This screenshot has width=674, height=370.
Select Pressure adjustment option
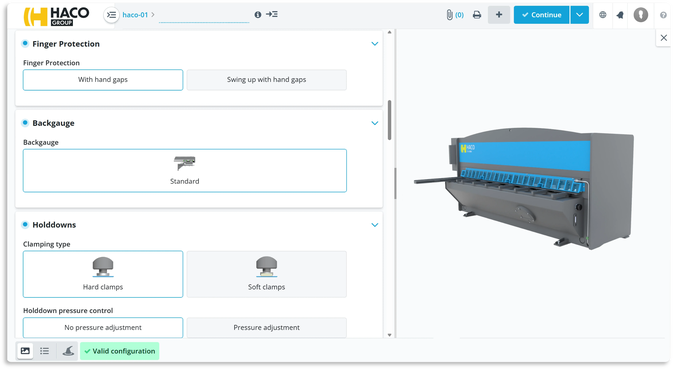click(267, 327)
